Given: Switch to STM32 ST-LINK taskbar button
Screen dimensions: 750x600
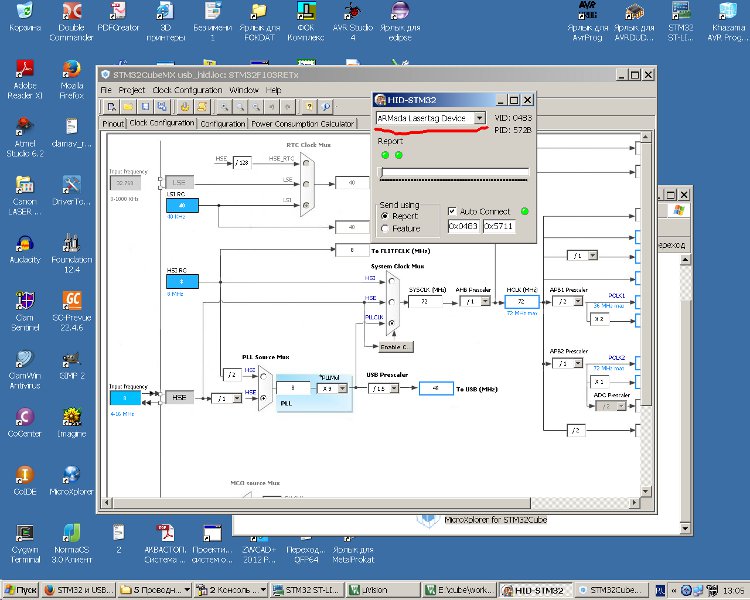Looking at the screenshot, I should (x=307, y=590).
